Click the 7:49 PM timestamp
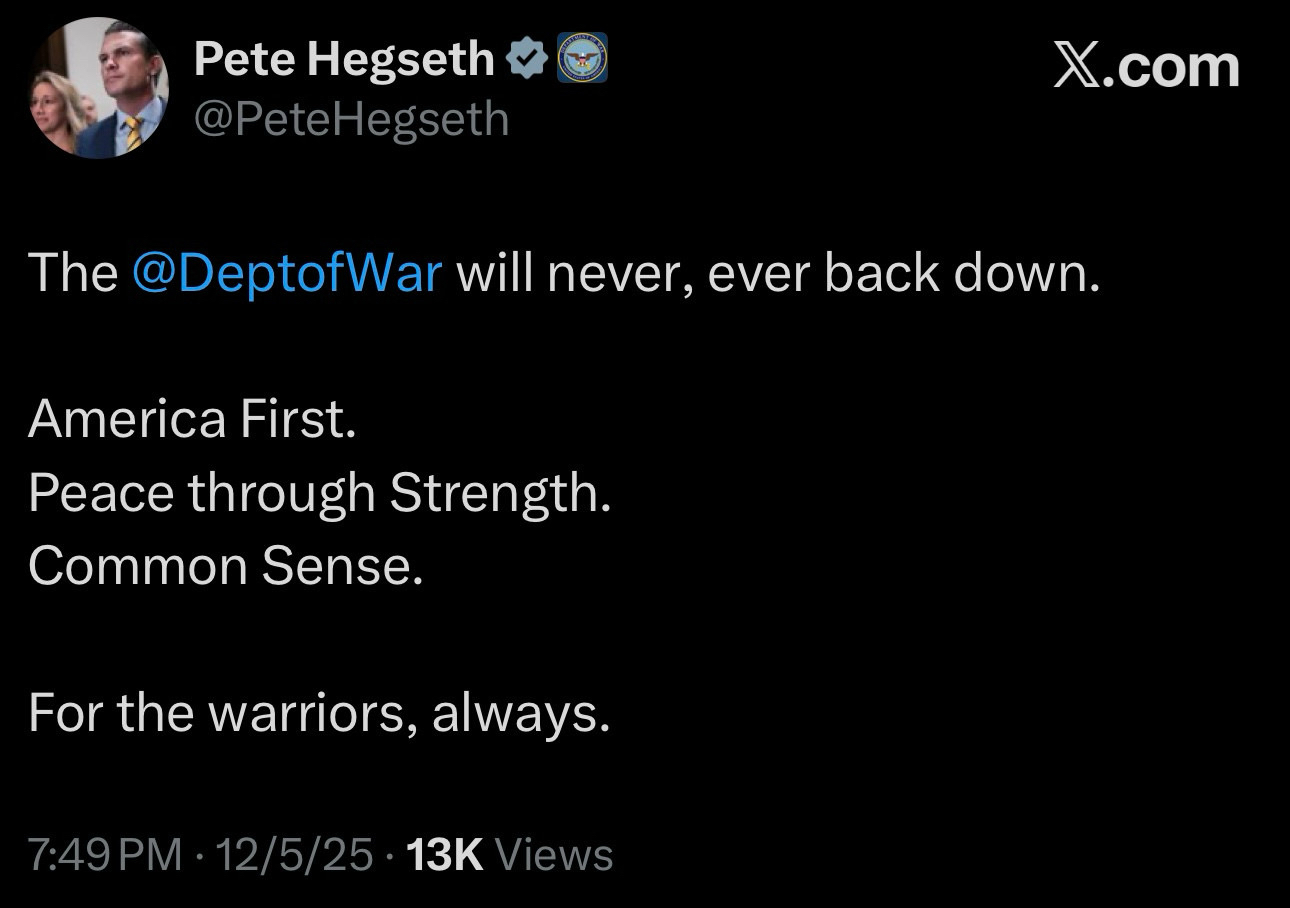 (105, 855)
